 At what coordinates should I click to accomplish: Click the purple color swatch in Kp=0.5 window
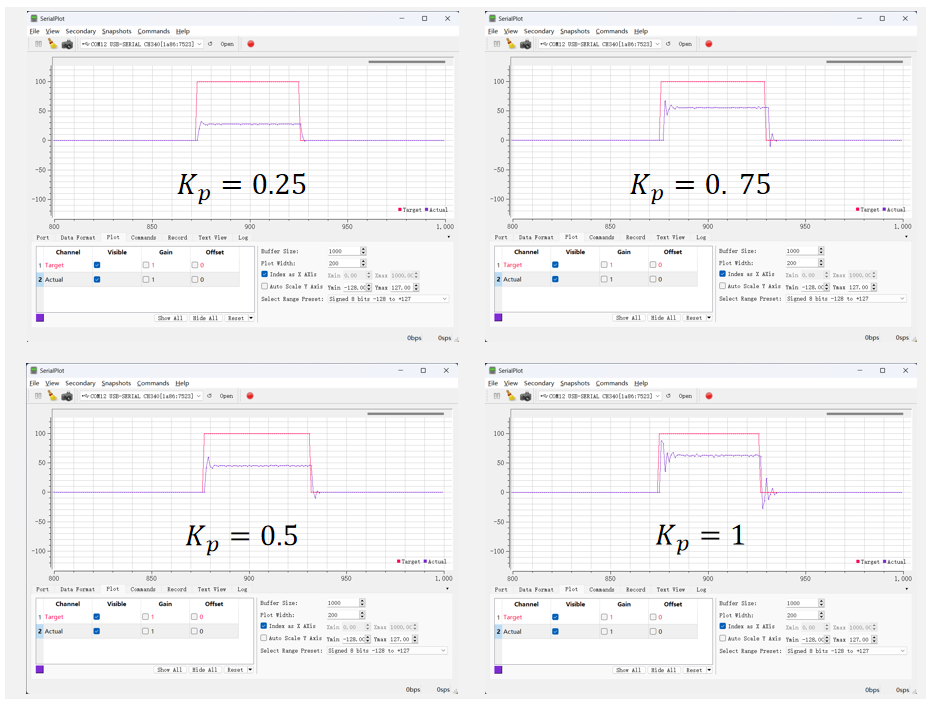[x=40, y=670]
